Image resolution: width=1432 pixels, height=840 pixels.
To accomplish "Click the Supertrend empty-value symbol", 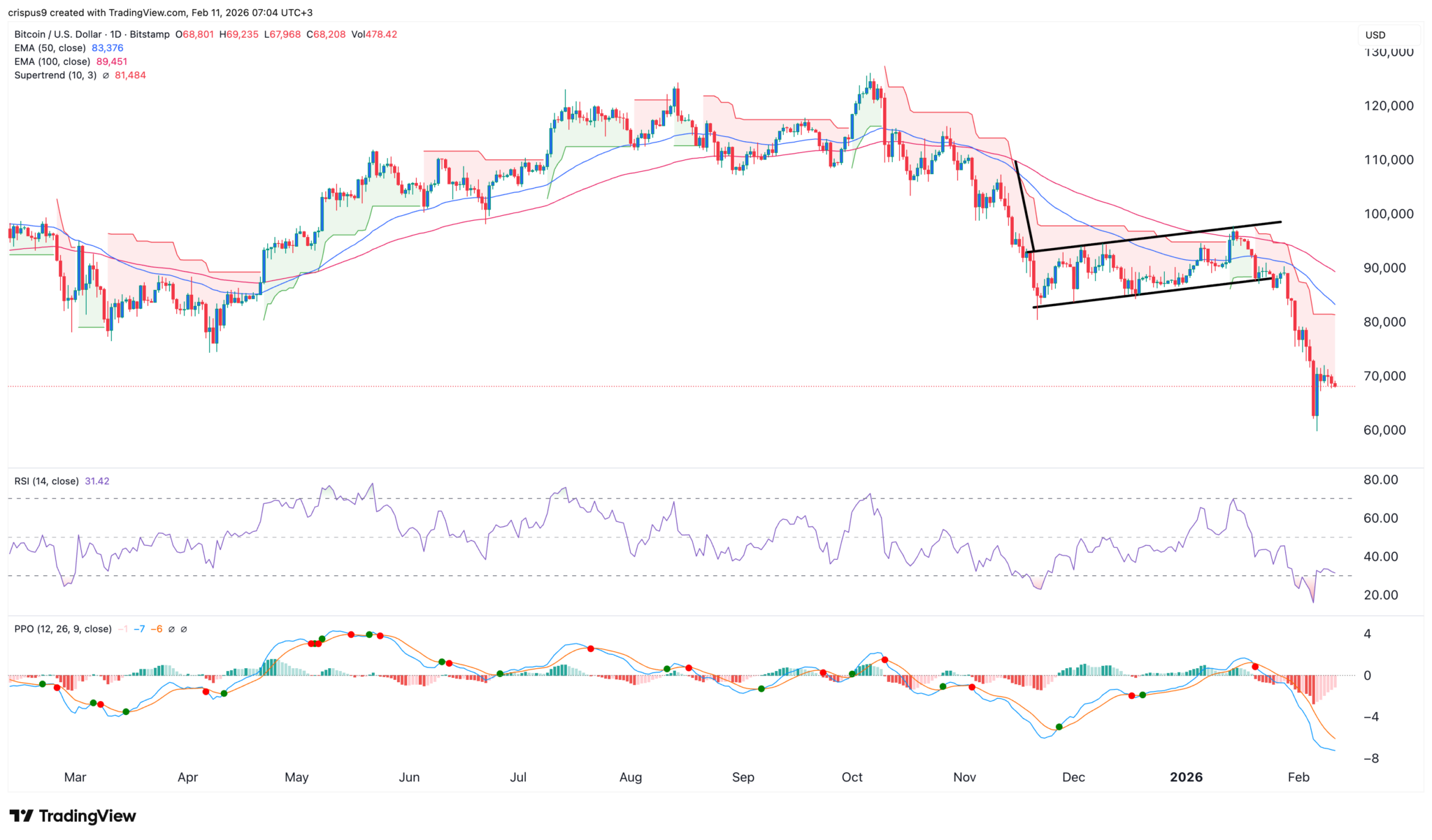I will tap(106, 75).
